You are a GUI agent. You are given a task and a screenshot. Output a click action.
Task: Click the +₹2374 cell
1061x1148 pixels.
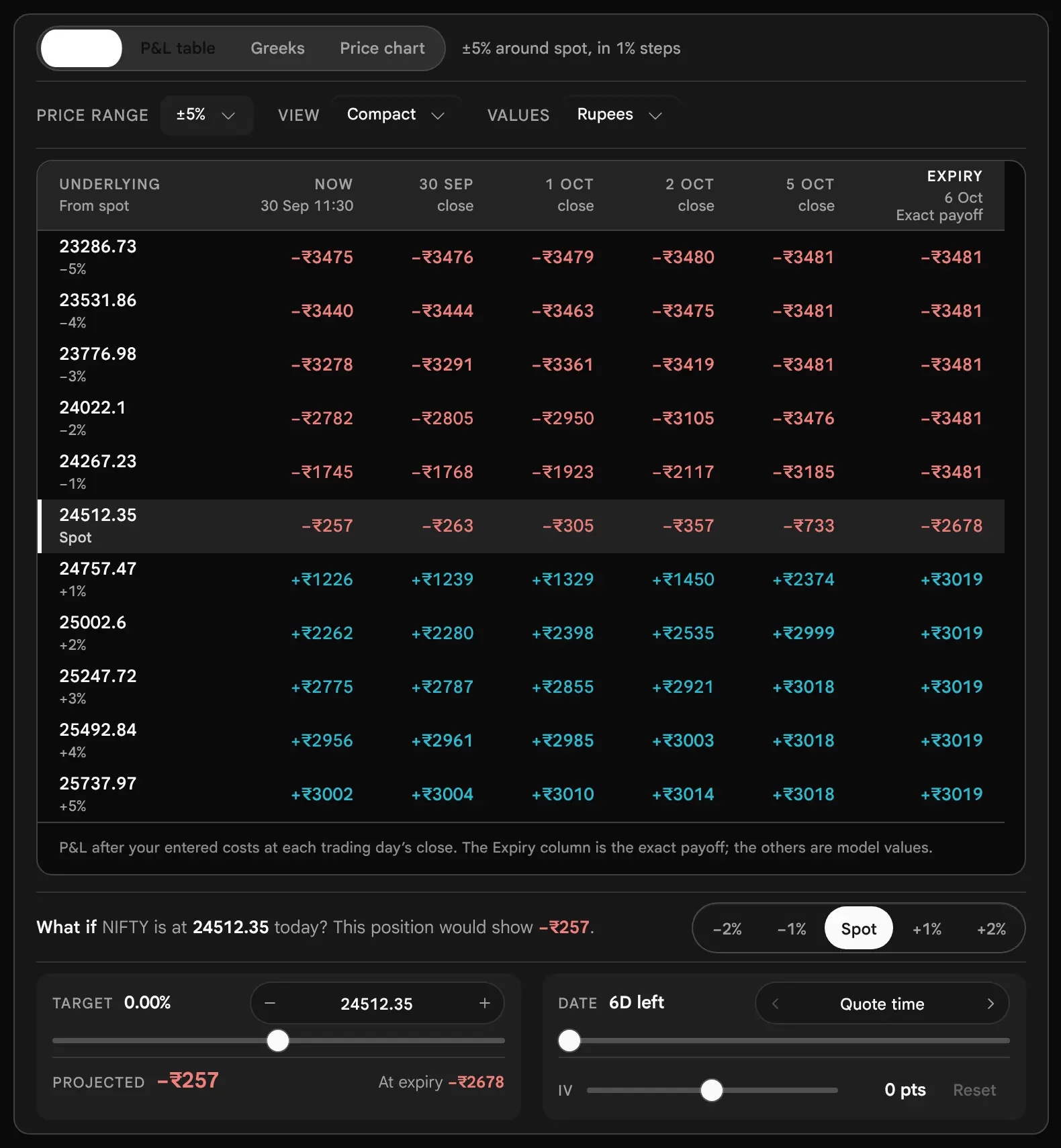(x=803, y=579)
